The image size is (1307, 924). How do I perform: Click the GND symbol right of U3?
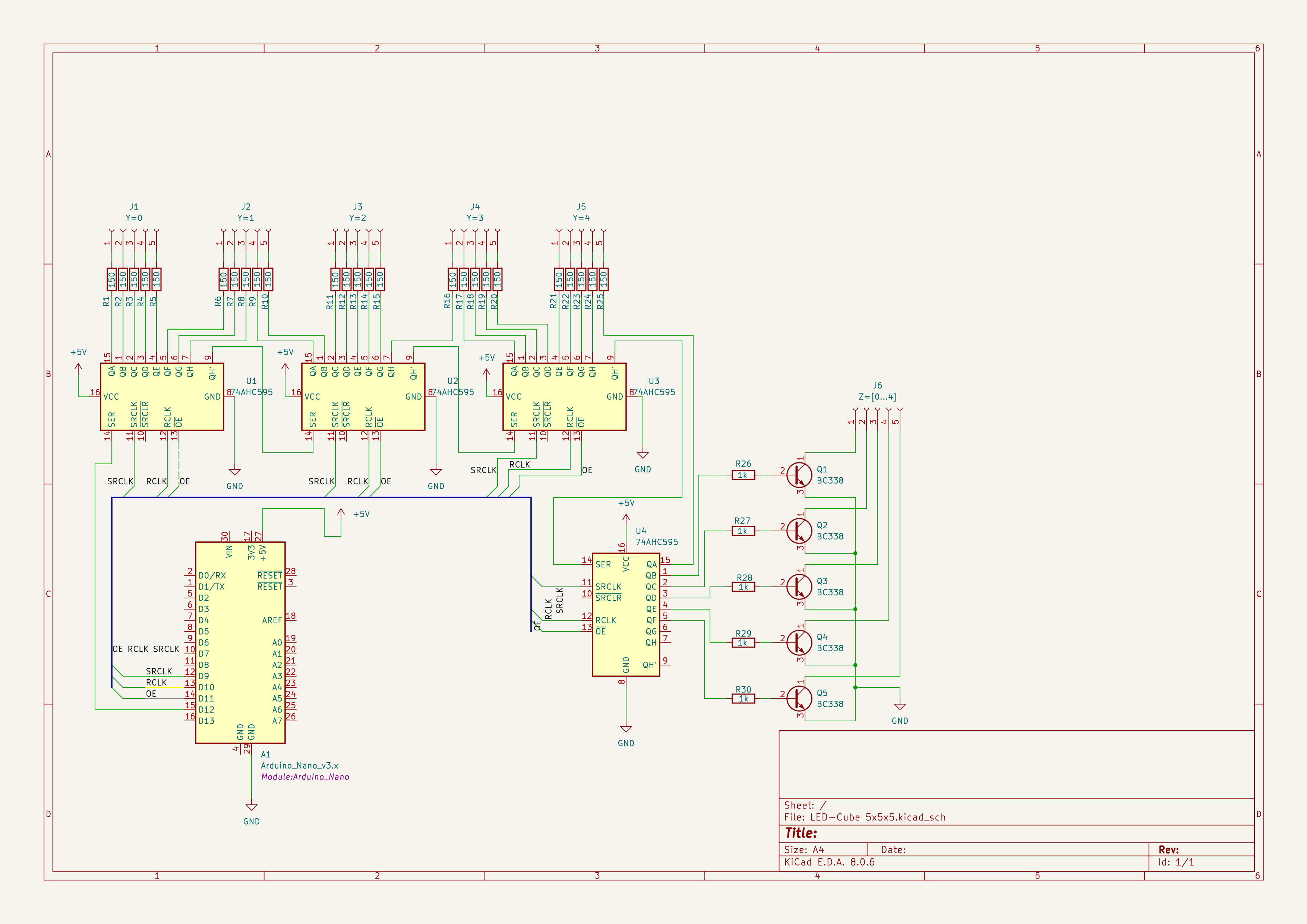coord(643,456)
